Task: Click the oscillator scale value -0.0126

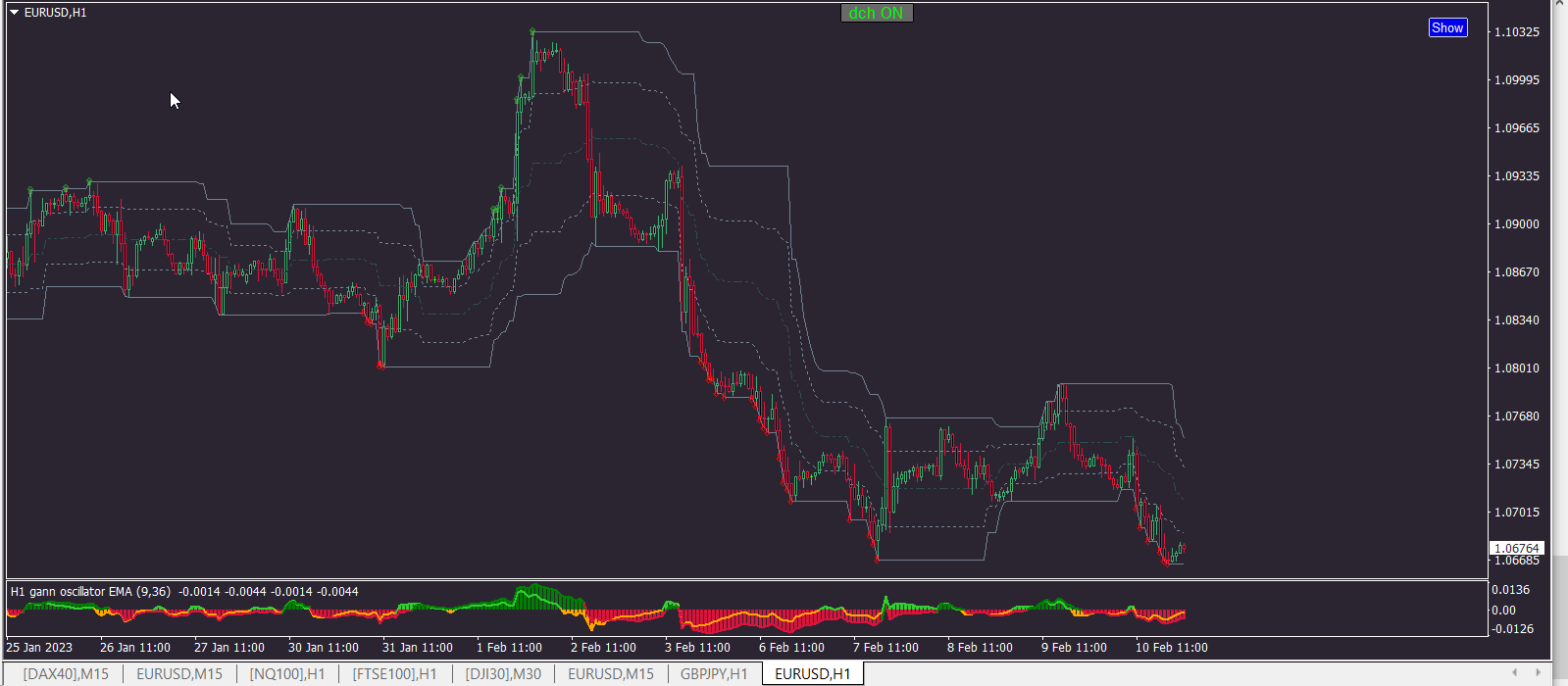Action: coord(1512,629)
